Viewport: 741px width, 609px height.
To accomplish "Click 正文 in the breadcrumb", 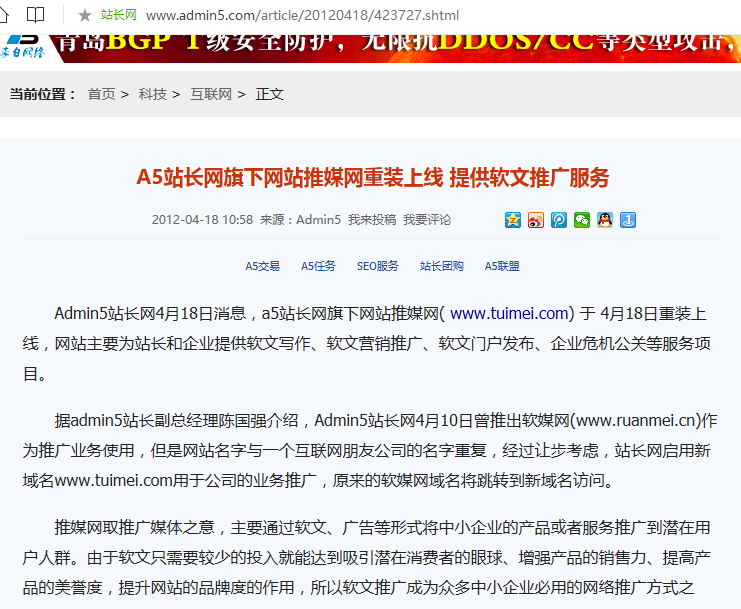I will (269, 94).
